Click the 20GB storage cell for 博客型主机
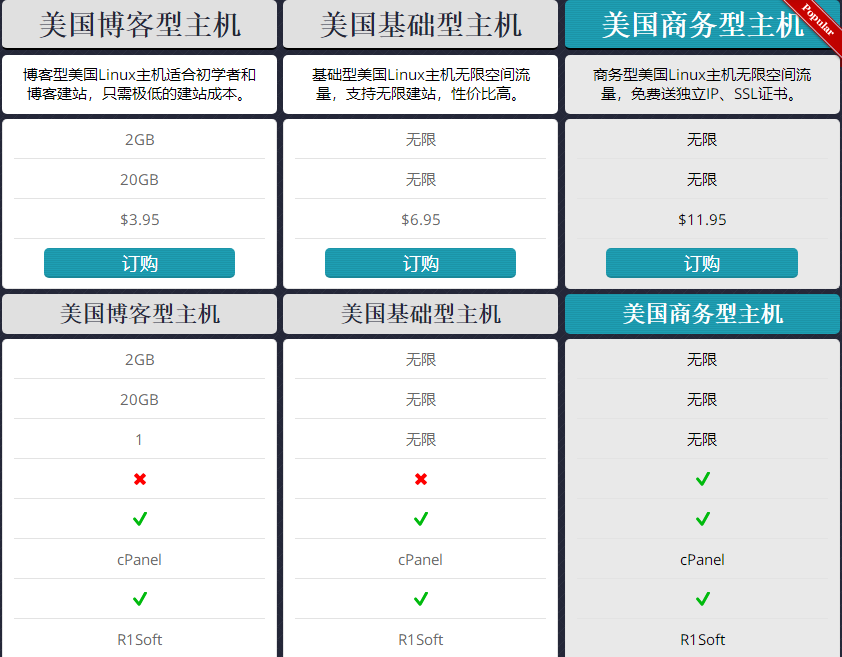The image size is (842, 657). 140,179
